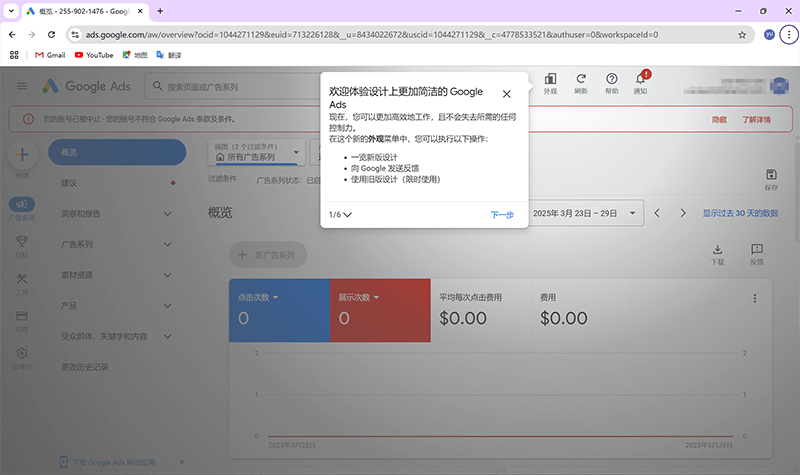Screen dimensions: 800x475
Task: Bookmark this page with star icon
Action: (742, 35)
